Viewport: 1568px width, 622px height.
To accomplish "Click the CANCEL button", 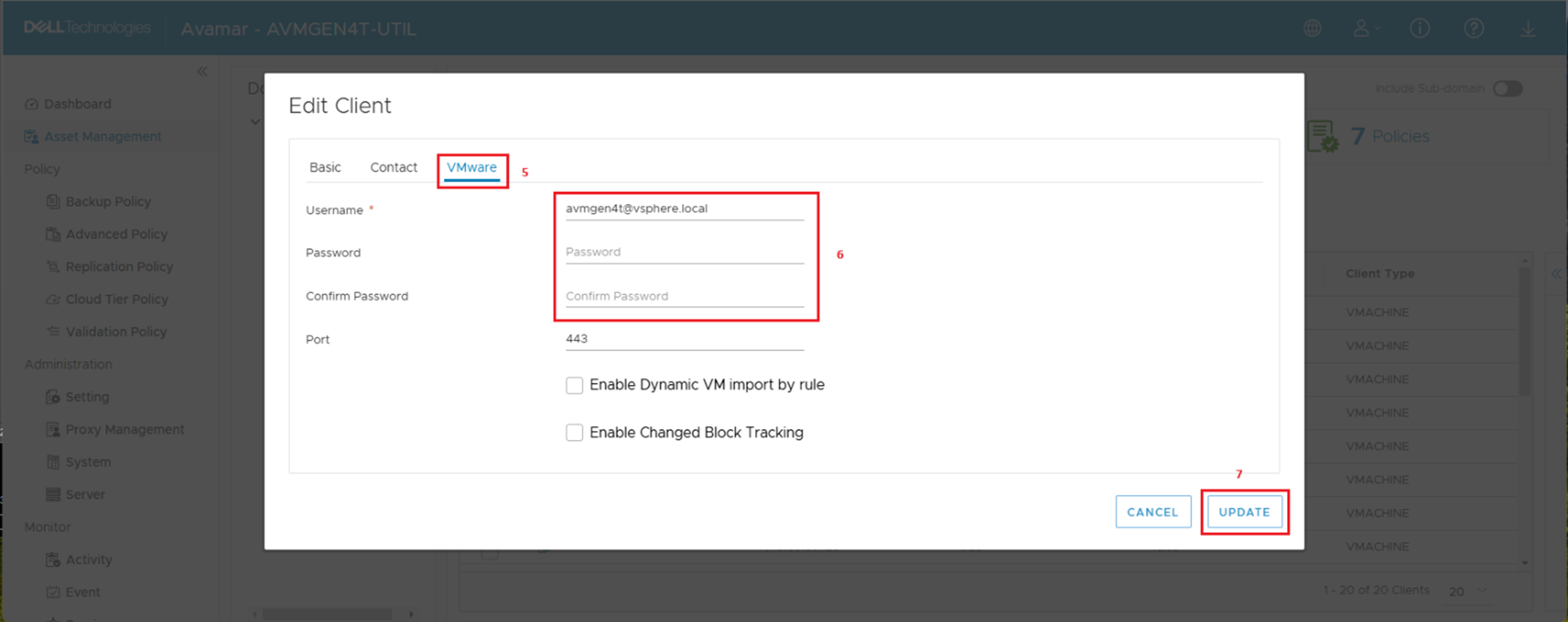I will tap(1152, 512).
